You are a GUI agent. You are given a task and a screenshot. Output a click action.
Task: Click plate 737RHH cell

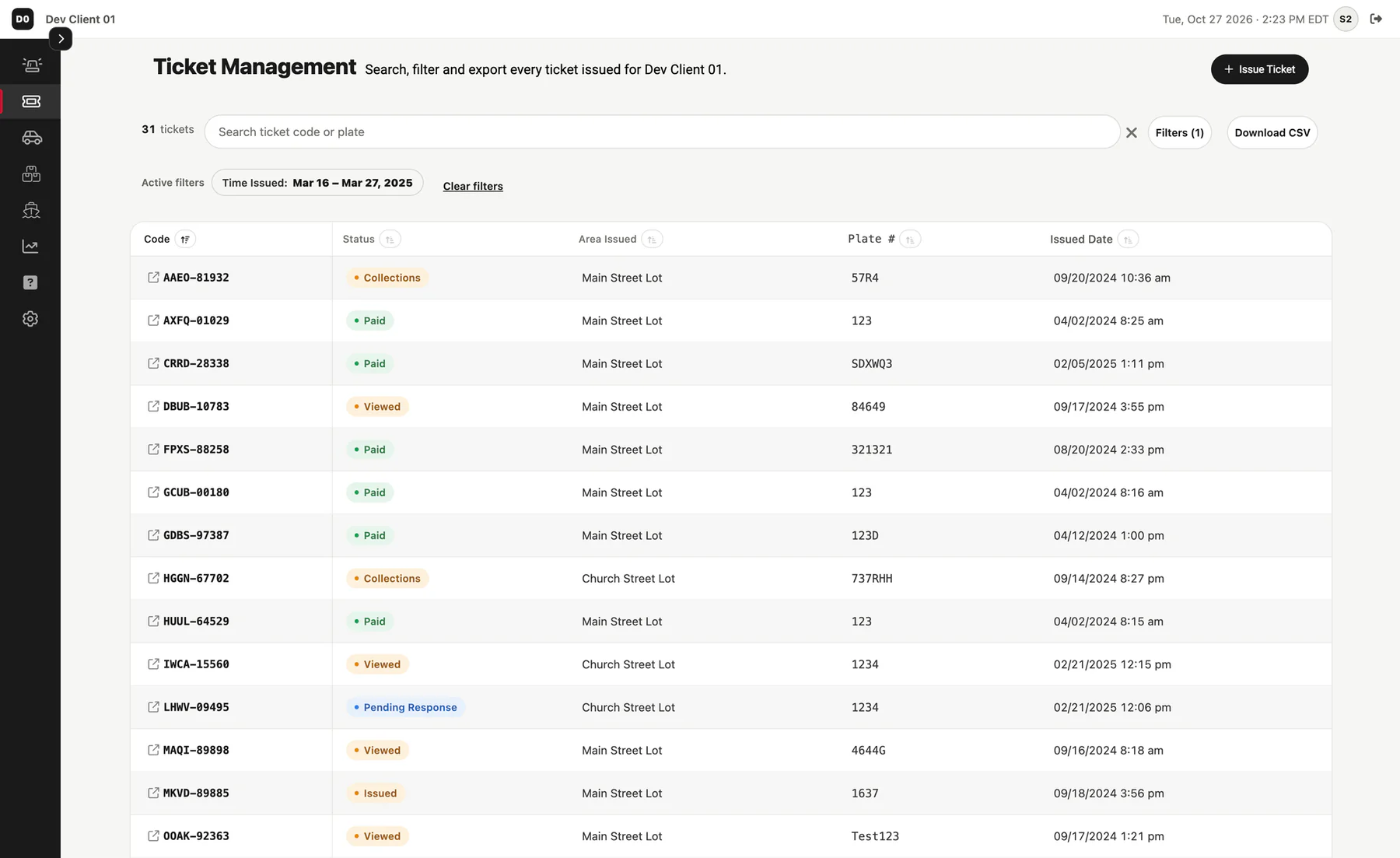point(872,578)
